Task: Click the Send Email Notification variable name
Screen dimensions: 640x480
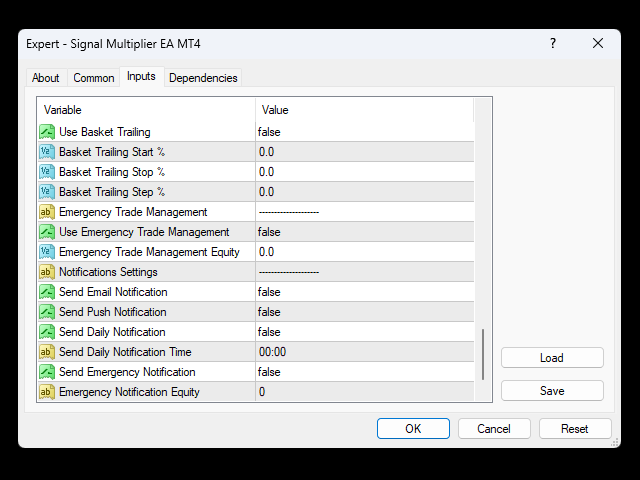Action: pyautogui.click(x=113, y=292)
